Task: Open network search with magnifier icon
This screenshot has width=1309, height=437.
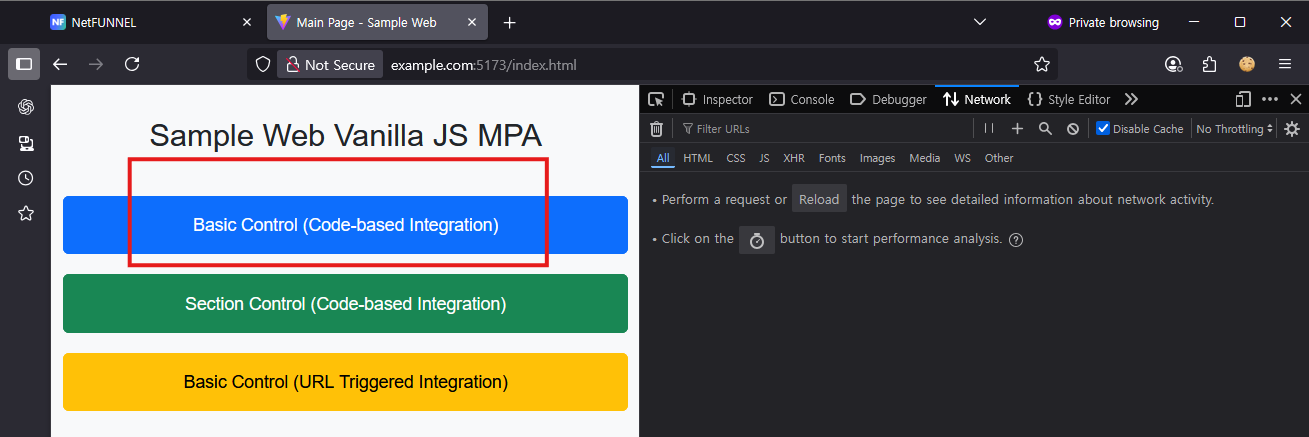Action: tap(1045, 128)
